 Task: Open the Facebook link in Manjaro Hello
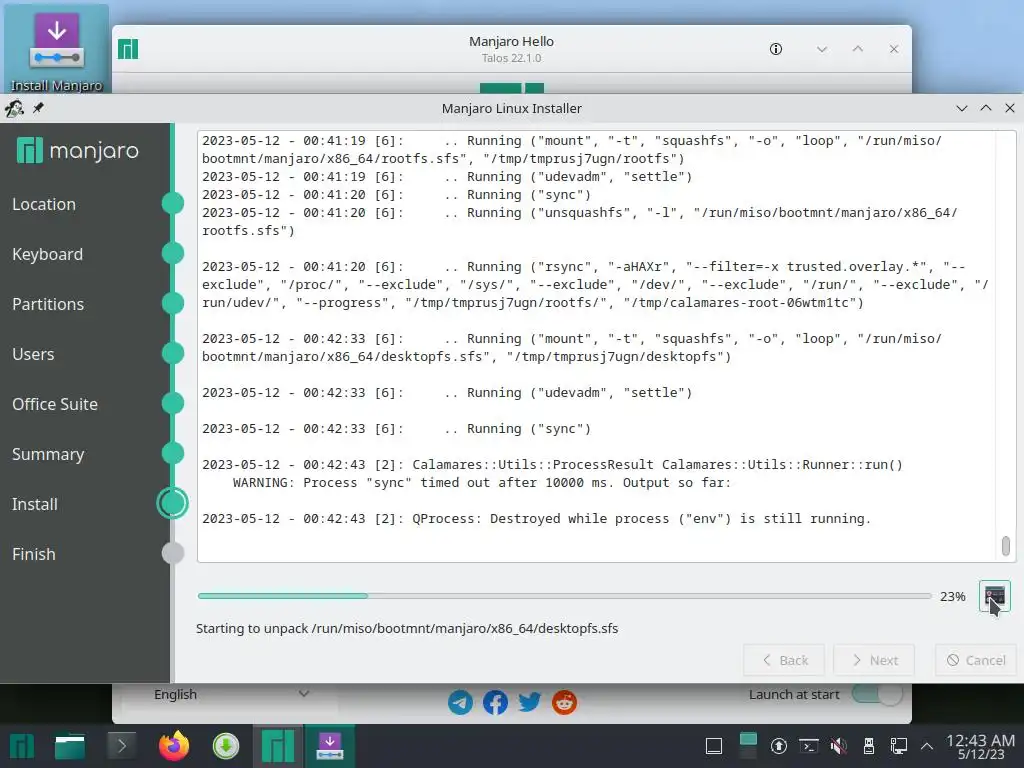coord(495,703)
